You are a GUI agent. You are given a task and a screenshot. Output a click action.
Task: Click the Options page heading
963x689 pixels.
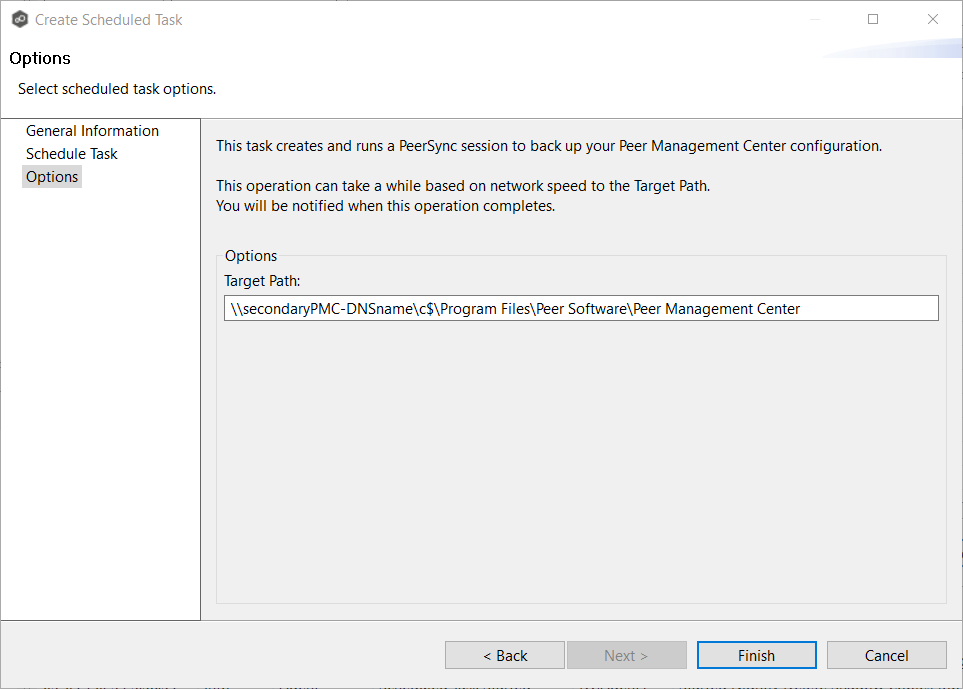pyautogui.click(x=39, y=58)
